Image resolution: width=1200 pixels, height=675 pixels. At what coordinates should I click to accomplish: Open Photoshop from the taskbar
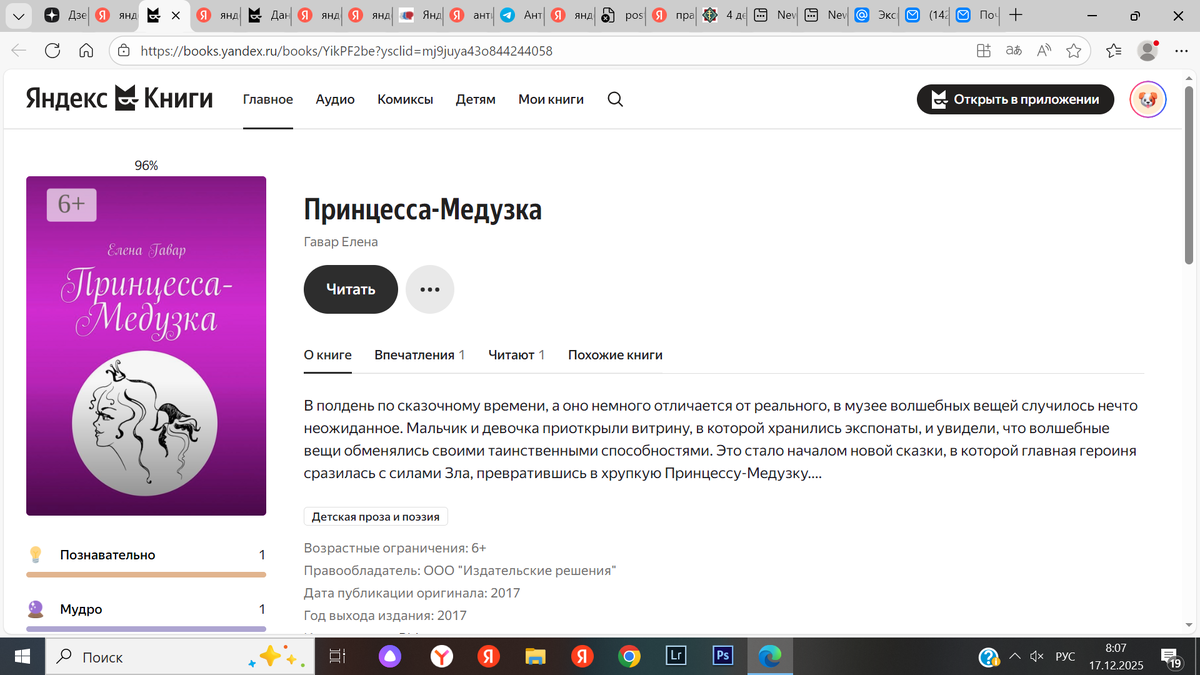tap(722, 656)
